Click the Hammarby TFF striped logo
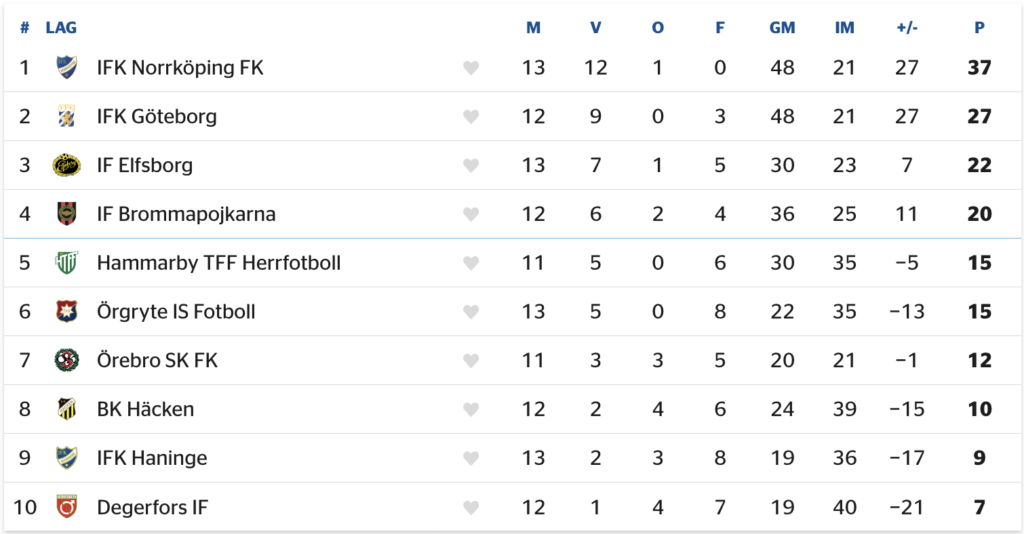Screen dimensions: 1024x534 [66, 263]
